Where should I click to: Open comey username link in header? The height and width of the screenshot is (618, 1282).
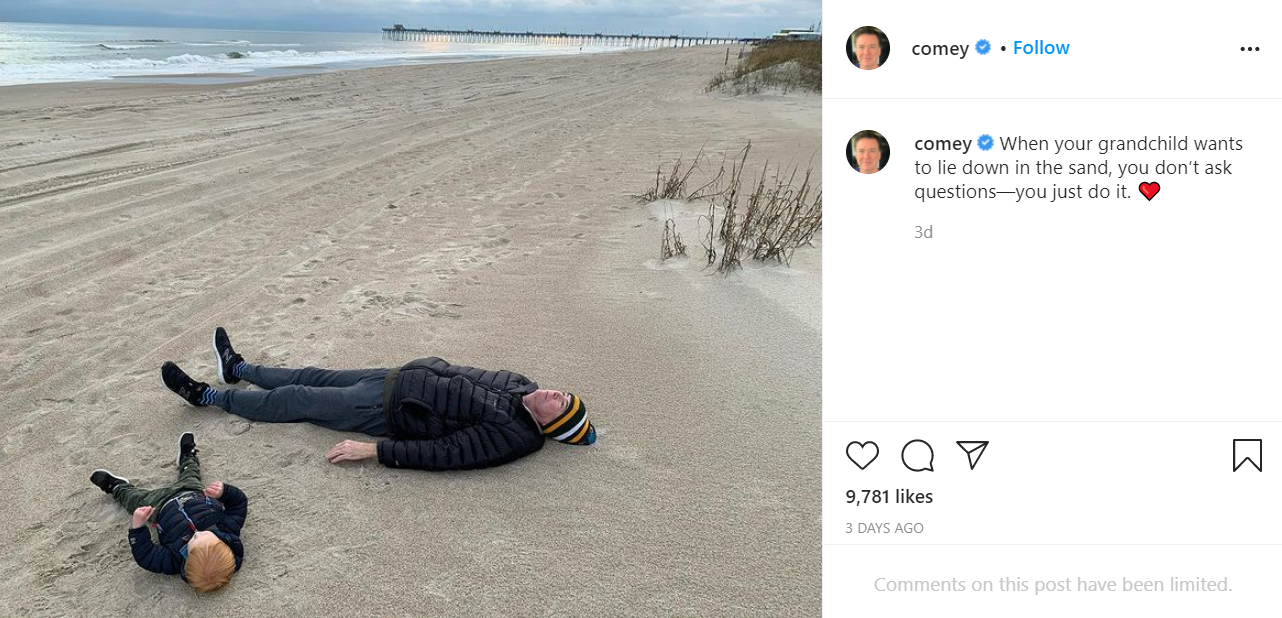940,48
